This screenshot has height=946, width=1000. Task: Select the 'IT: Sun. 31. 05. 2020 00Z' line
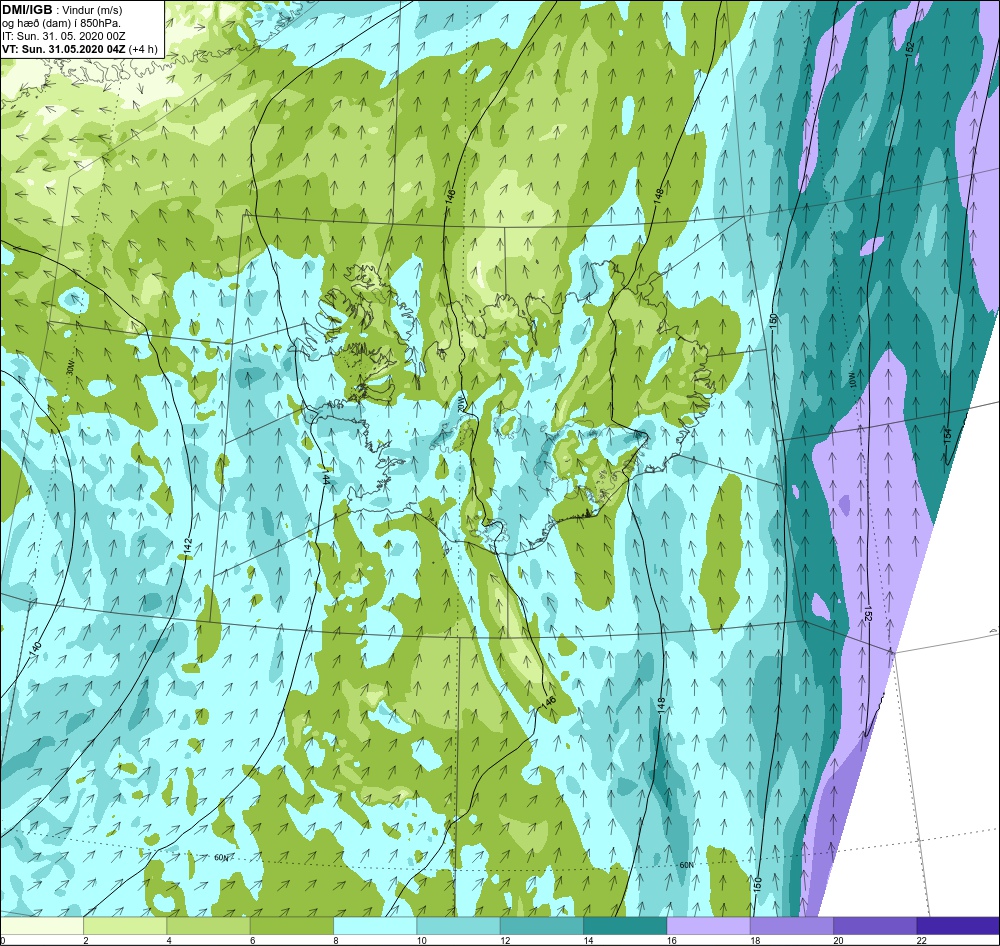(62, 36)
